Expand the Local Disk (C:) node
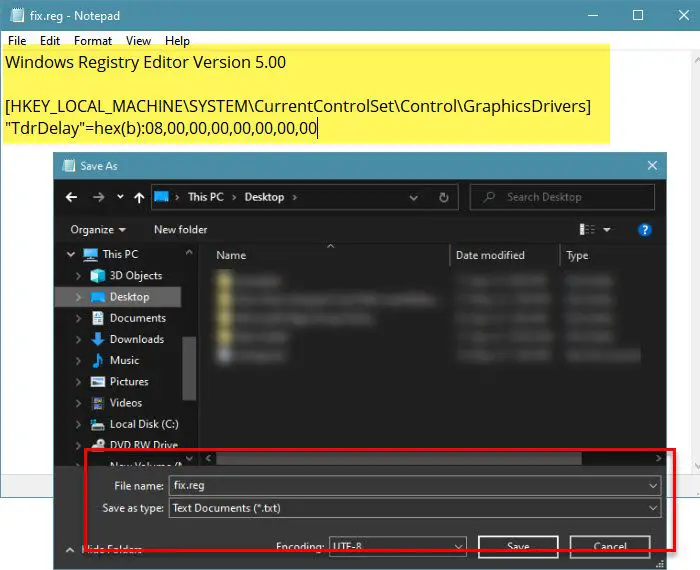Screen dimensions: 700x570 coord(79,424)
